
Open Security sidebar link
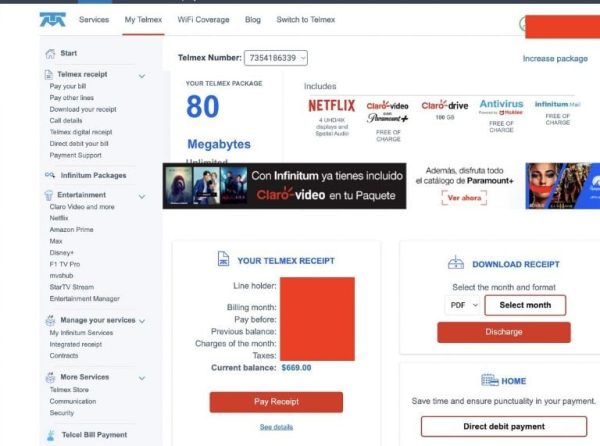pyautogui.click(x=62, y=413)
